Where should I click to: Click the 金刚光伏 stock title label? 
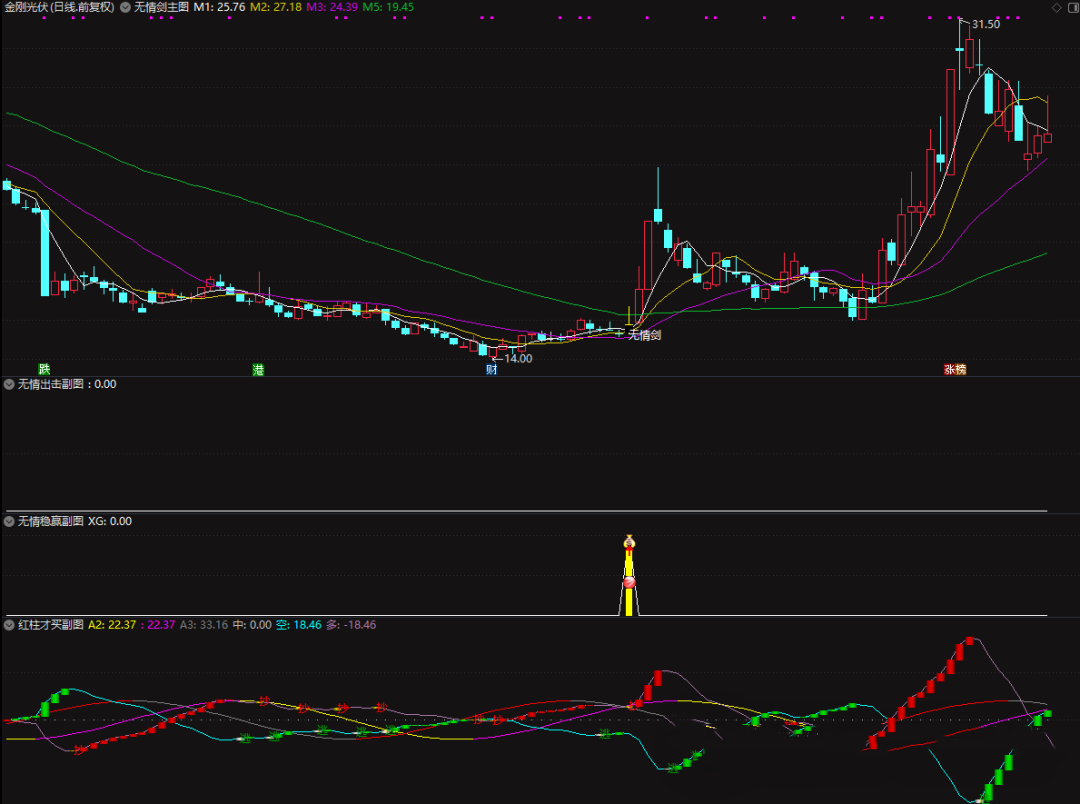[59, 7]
